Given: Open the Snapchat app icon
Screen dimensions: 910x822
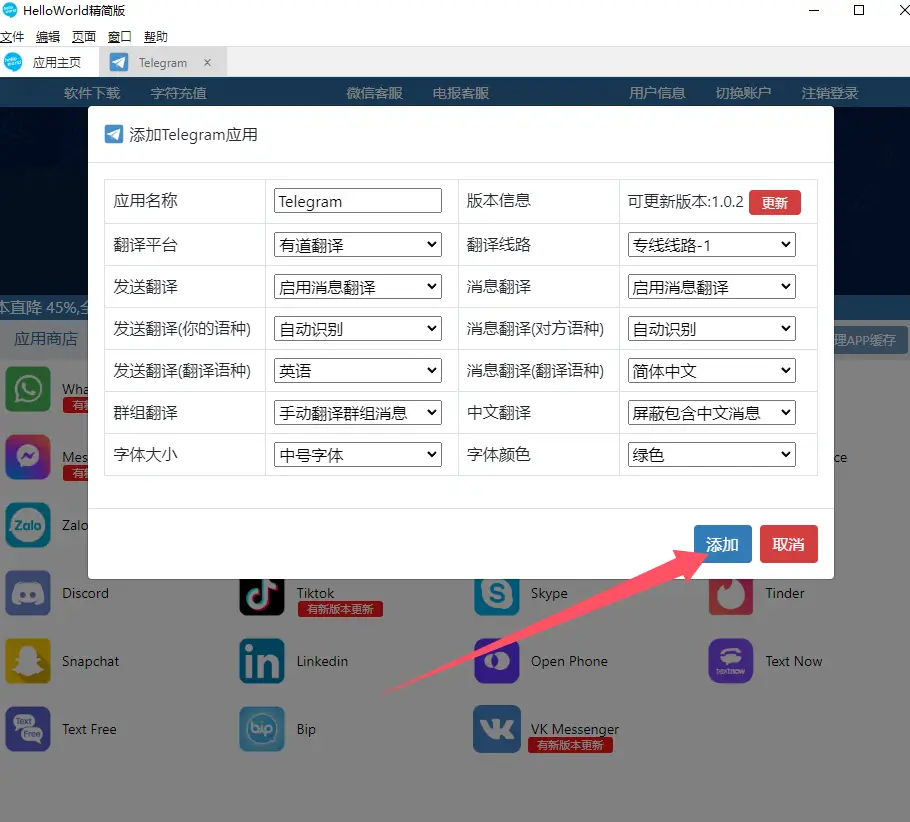Looking at the screenshot, I should pyautogui.click(x=28, y=661).
